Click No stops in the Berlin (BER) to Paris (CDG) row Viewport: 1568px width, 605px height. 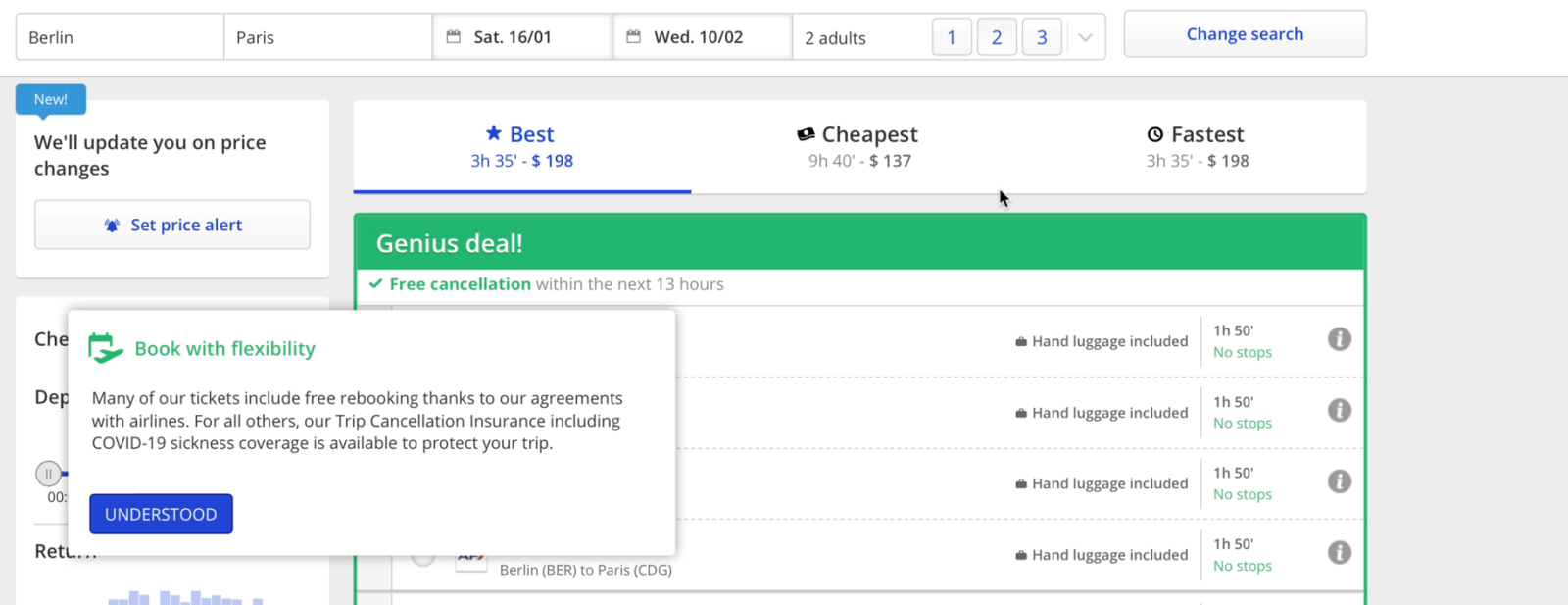click(1243, 566)
